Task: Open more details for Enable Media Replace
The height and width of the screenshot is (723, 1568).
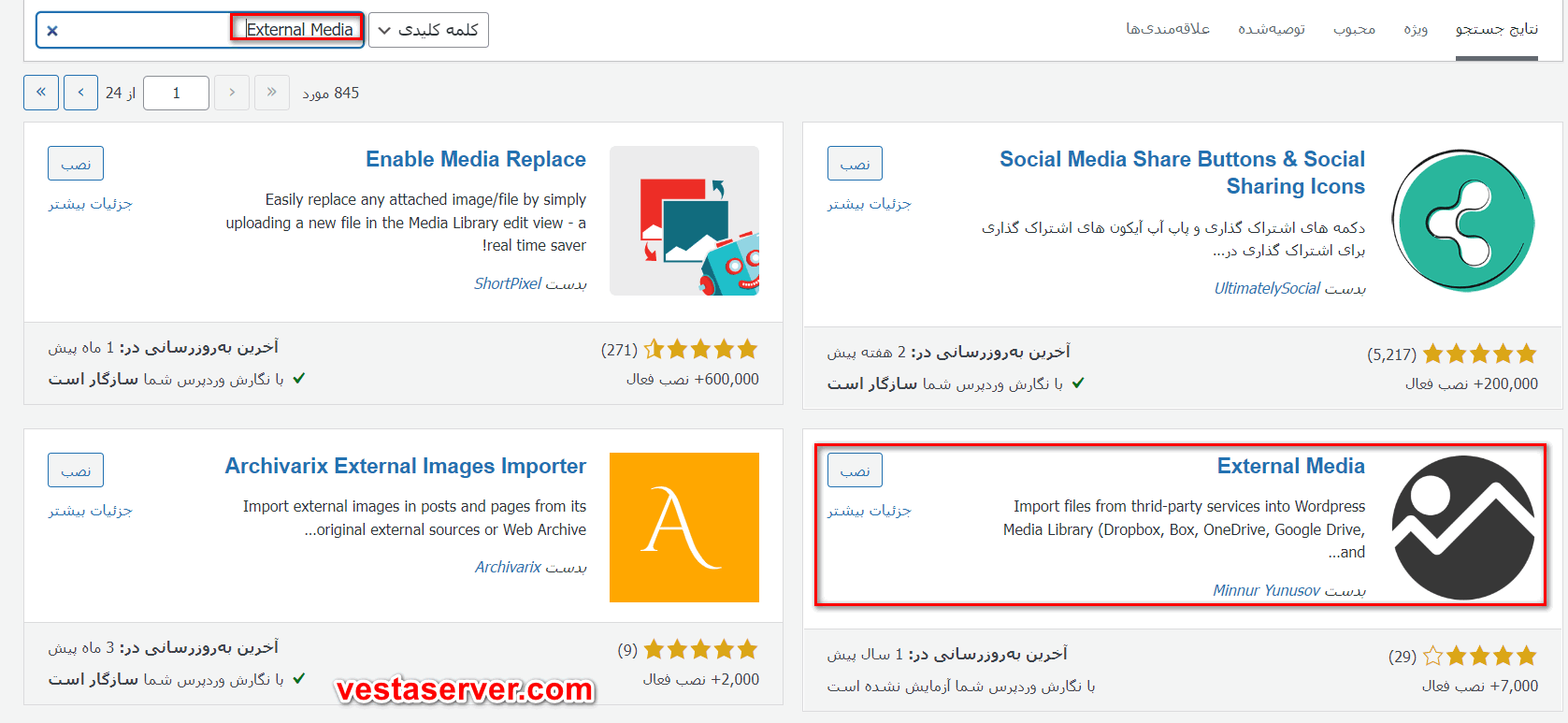Action: (x=91, y=203)
